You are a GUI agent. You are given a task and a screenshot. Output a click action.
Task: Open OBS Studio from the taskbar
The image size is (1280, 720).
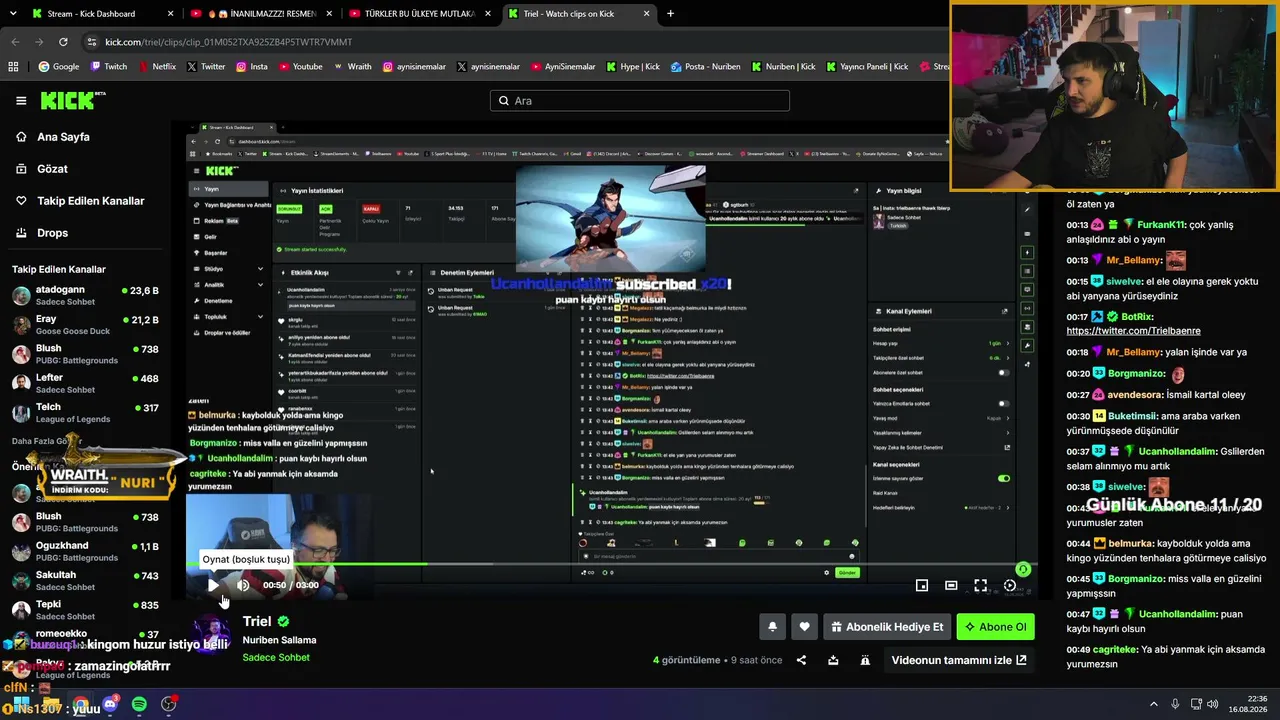[x=169, y=705]
